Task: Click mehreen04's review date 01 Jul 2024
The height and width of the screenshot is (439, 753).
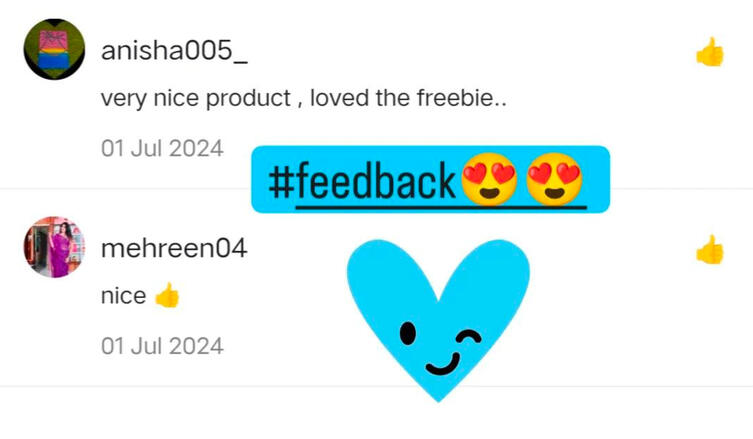Action: (162, 346)
